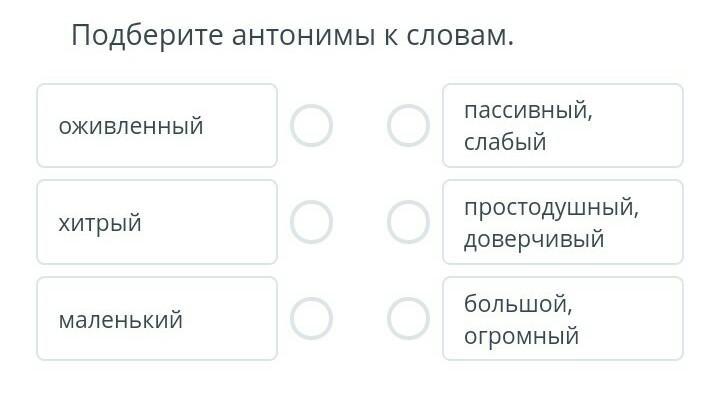Select the radio circle next to 'оживленный'
The width and height of the screenshot is (720, 398).
311,125
